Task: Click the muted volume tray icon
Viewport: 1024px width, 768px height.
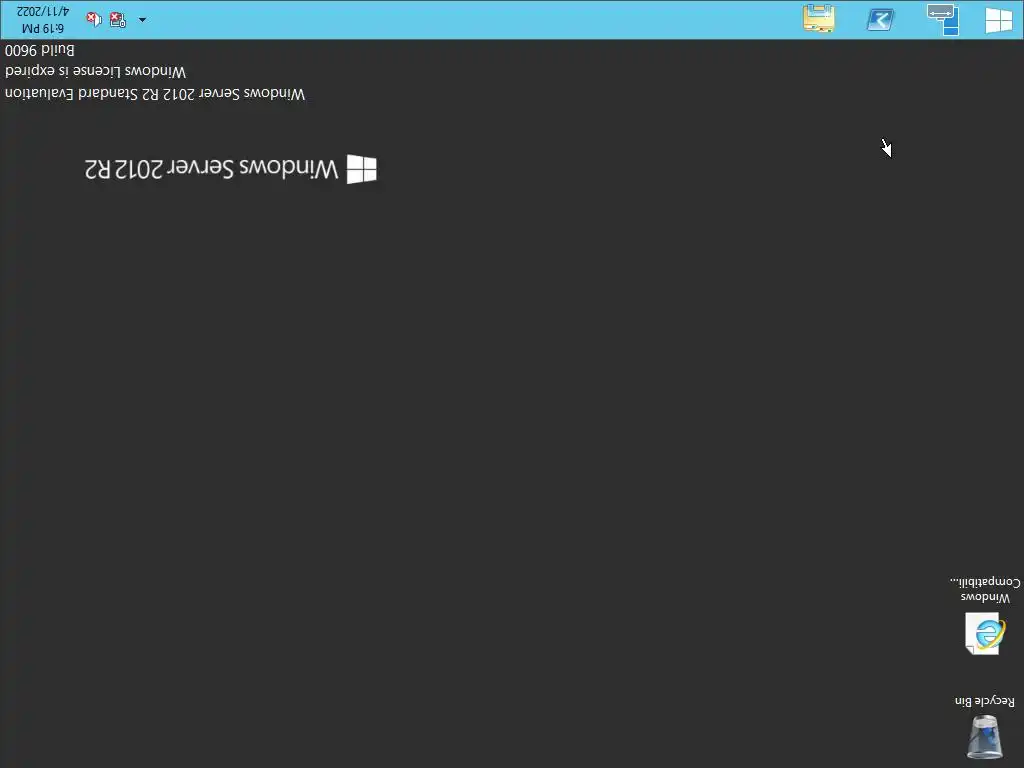Action: click(x=94, y=20)
